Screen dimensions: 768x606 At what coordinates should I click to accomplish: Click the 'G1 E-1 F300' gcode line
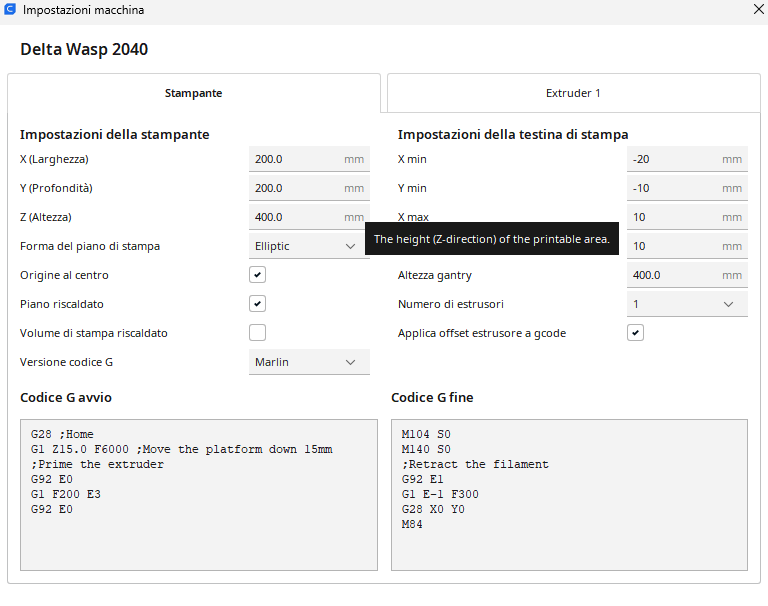440,494
